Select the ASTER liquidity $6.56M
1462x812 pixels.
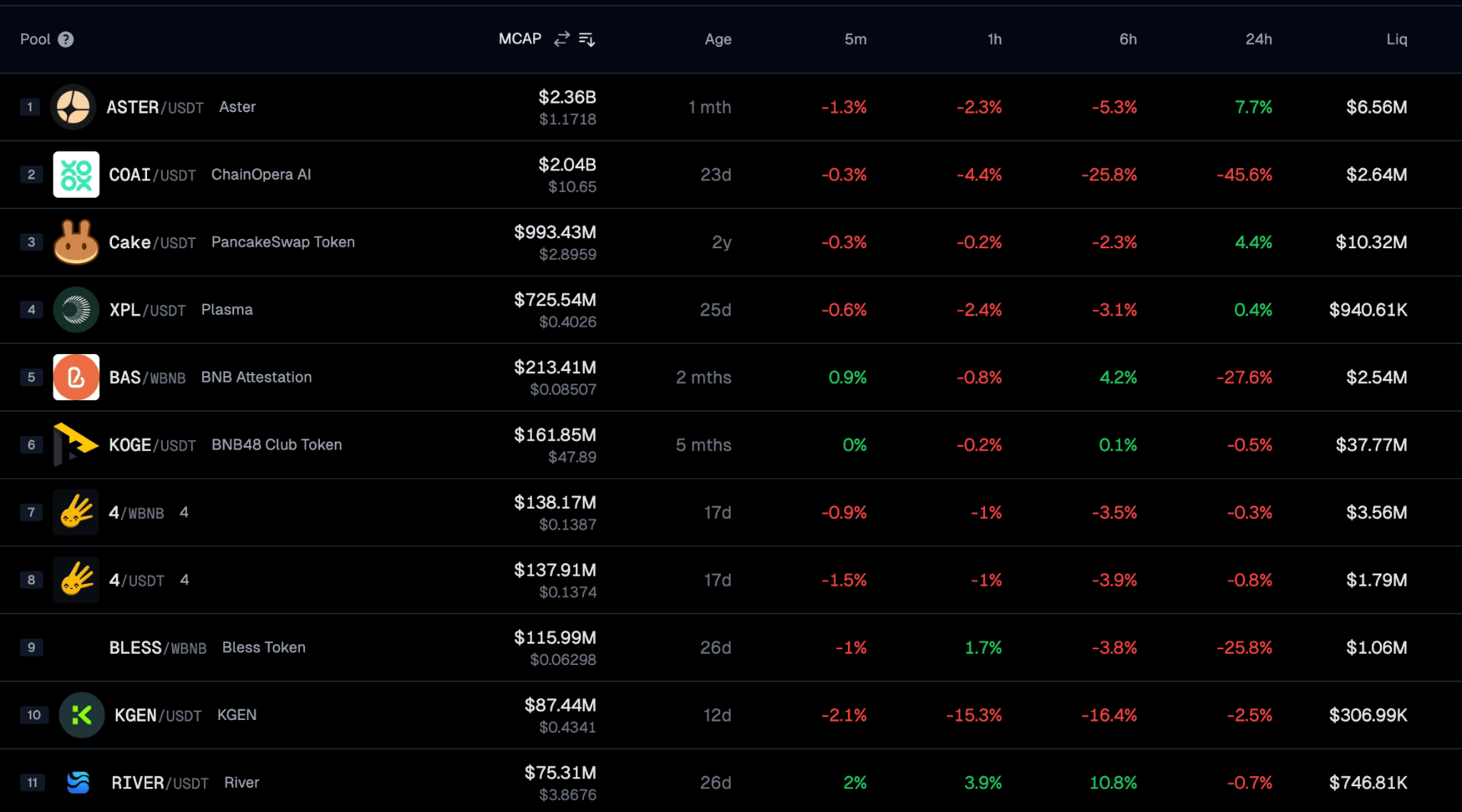1377,107
